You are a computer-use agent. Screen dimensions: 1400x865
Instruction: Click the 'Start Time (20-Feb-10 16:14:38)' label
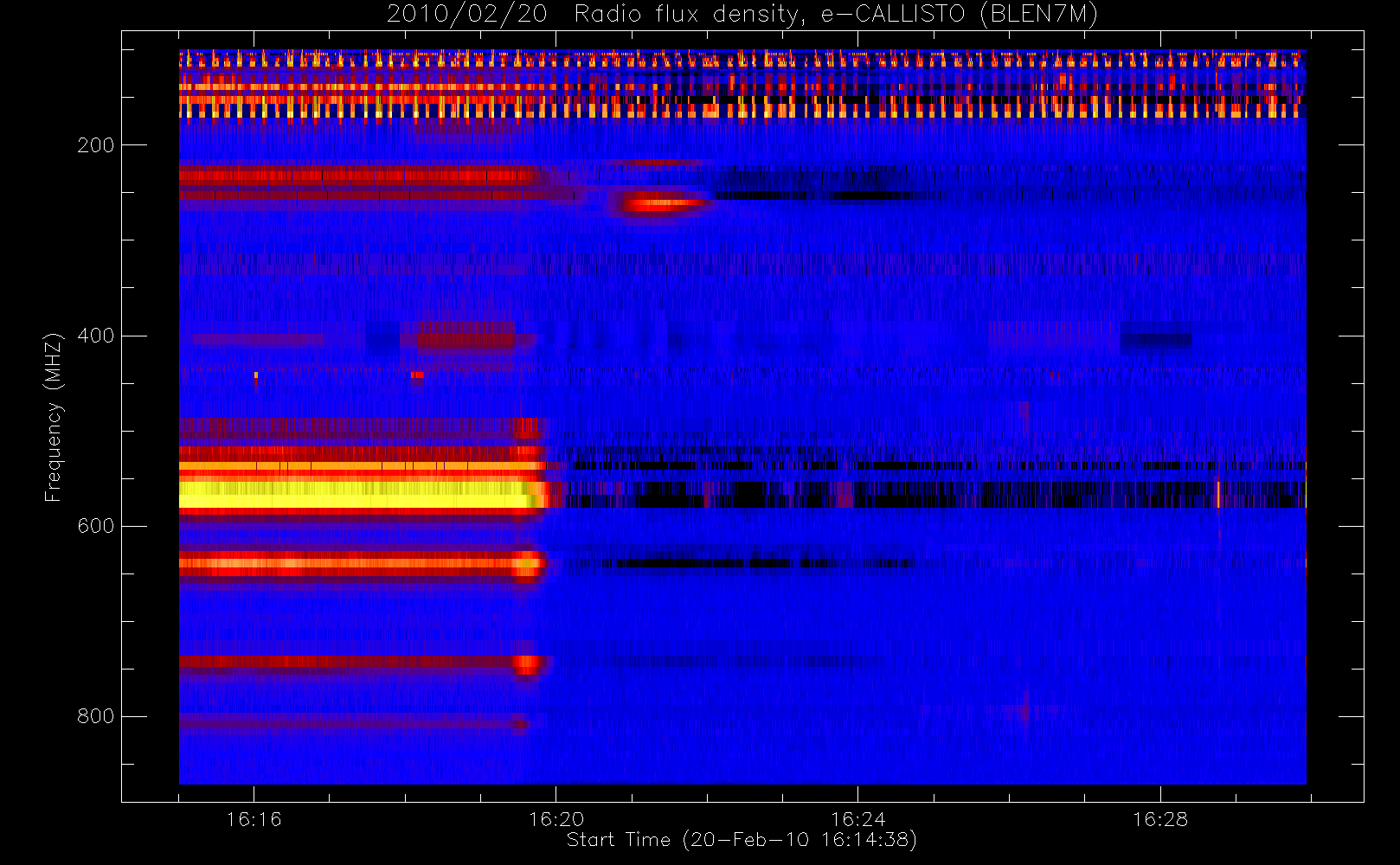click(742, 840)
